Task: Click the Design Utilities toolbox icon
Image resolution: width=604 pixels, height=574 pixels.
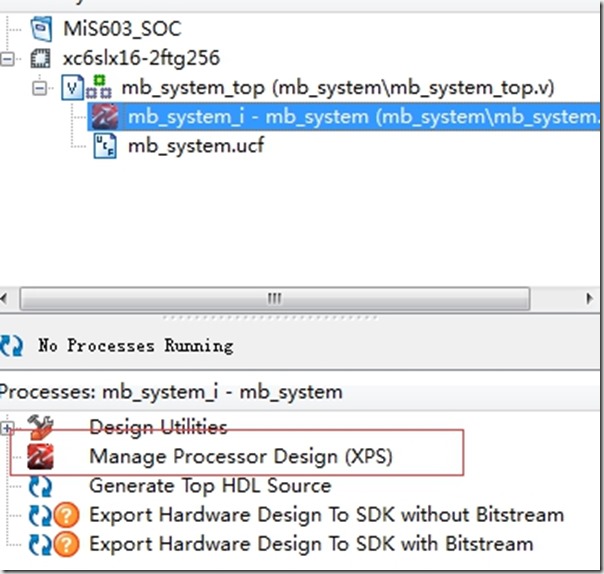Action: coord(40,427)
